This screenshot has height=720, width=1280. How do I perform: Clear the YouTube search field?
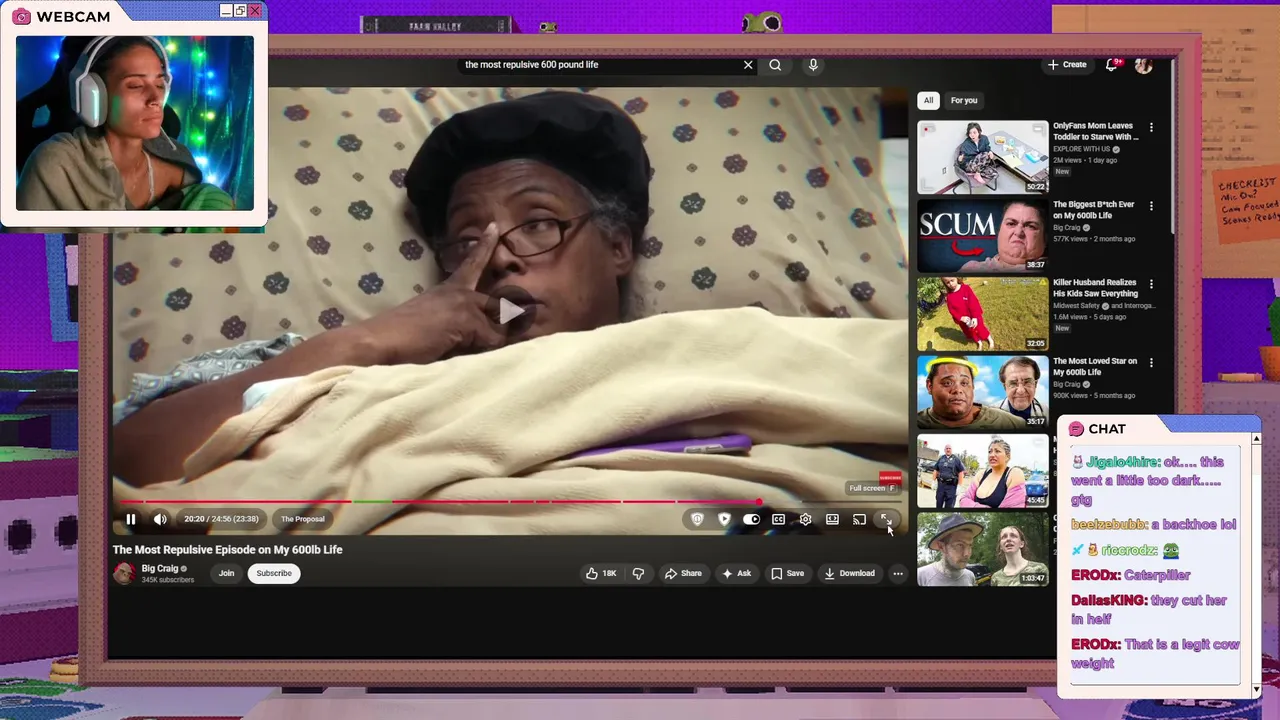point(748,65)
